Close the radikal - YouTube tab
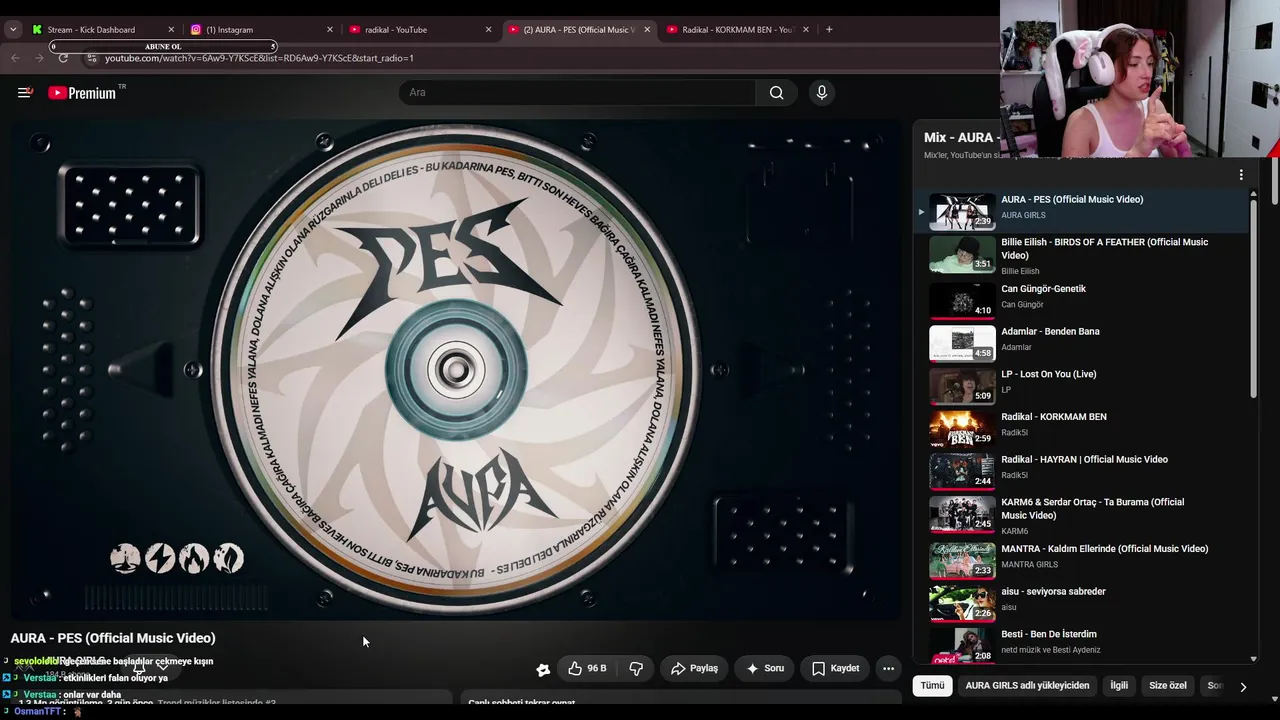This screenshot has width=1280, height=720. [x=488, y=30]
